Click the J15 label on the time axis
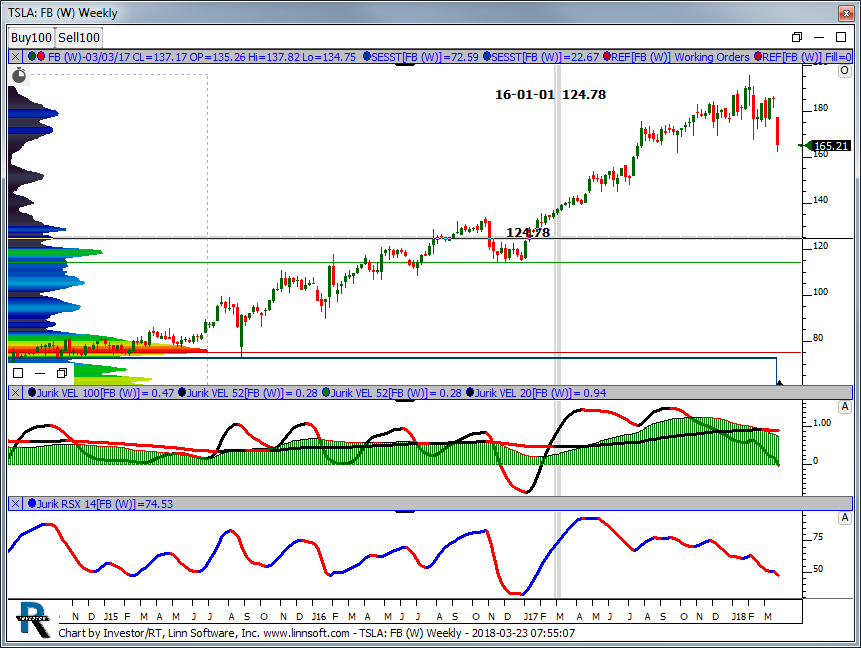This screenshot has width=861, height=648. pyautogui.click(x=111, y=617)
